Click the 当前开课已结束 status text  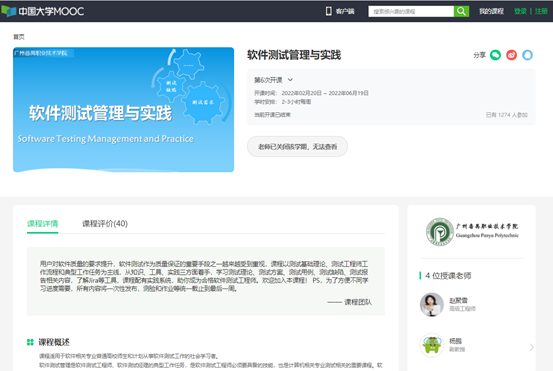point(272,115)
